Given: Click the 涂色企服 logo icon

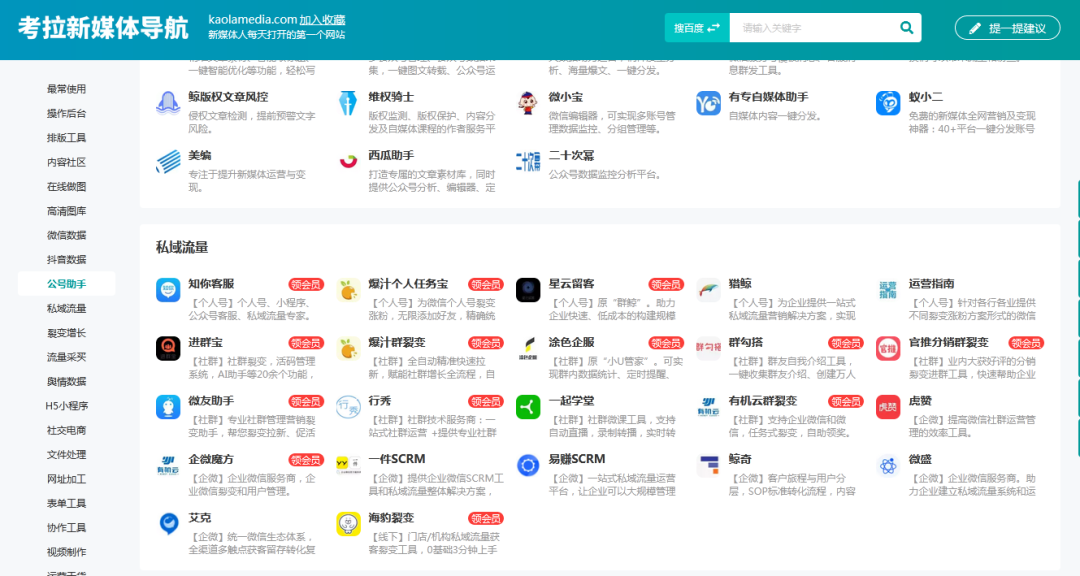Looking at the screenshot, I should pos(528,349).
